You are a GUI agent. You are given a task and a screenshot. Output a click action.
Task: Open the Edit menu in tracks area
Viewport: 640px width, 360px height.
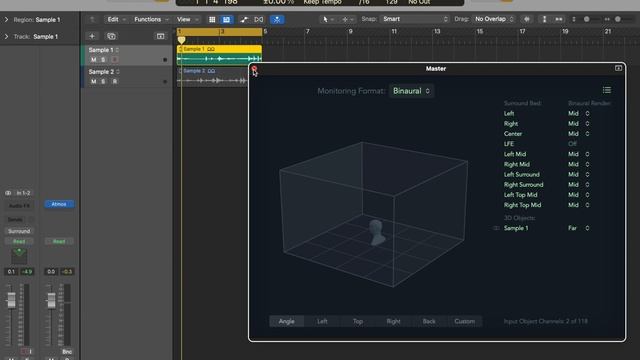pyautogui.click(x=116, y=19)
